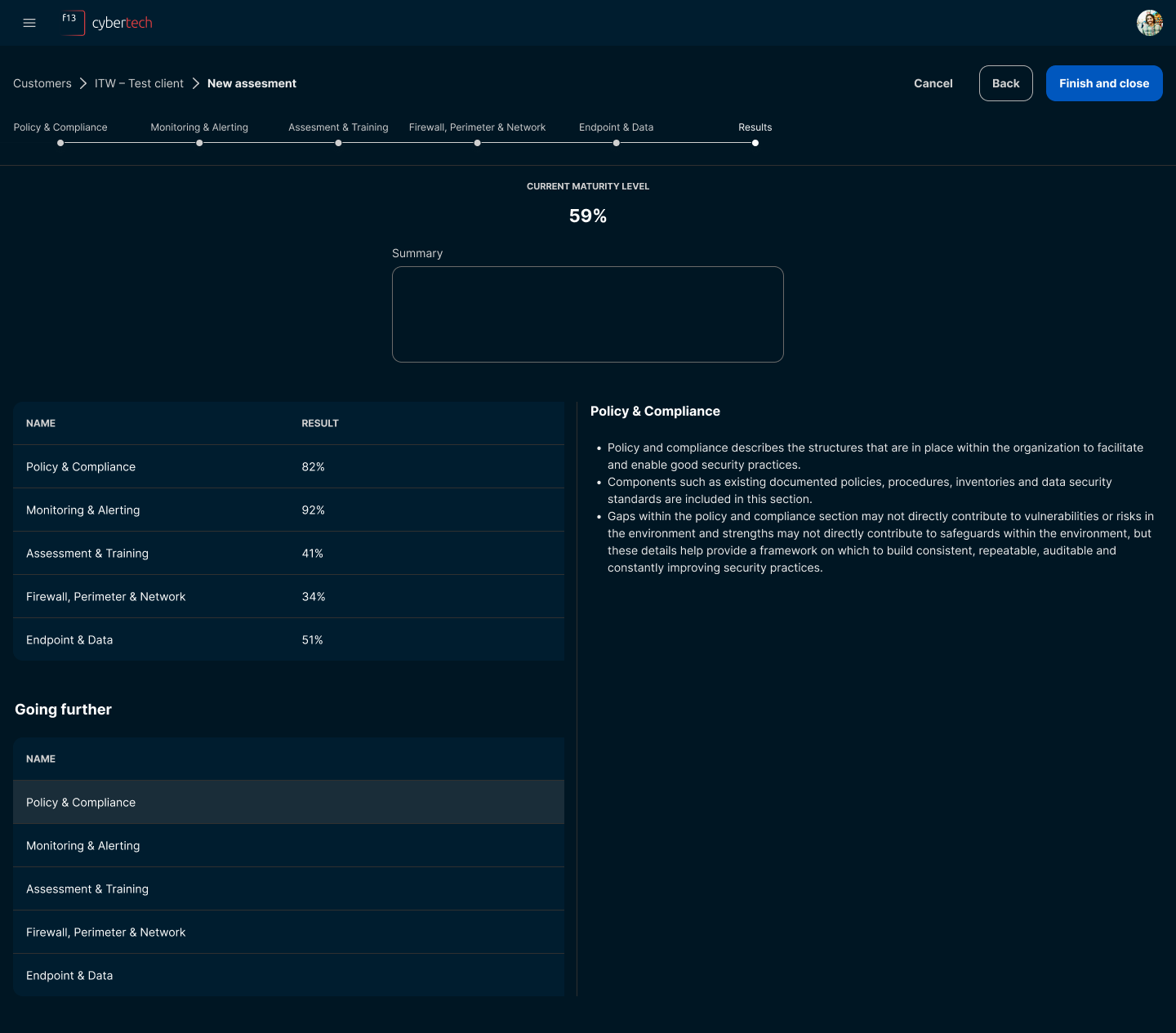Open the user profile avatar

[x=1149, y=23]
